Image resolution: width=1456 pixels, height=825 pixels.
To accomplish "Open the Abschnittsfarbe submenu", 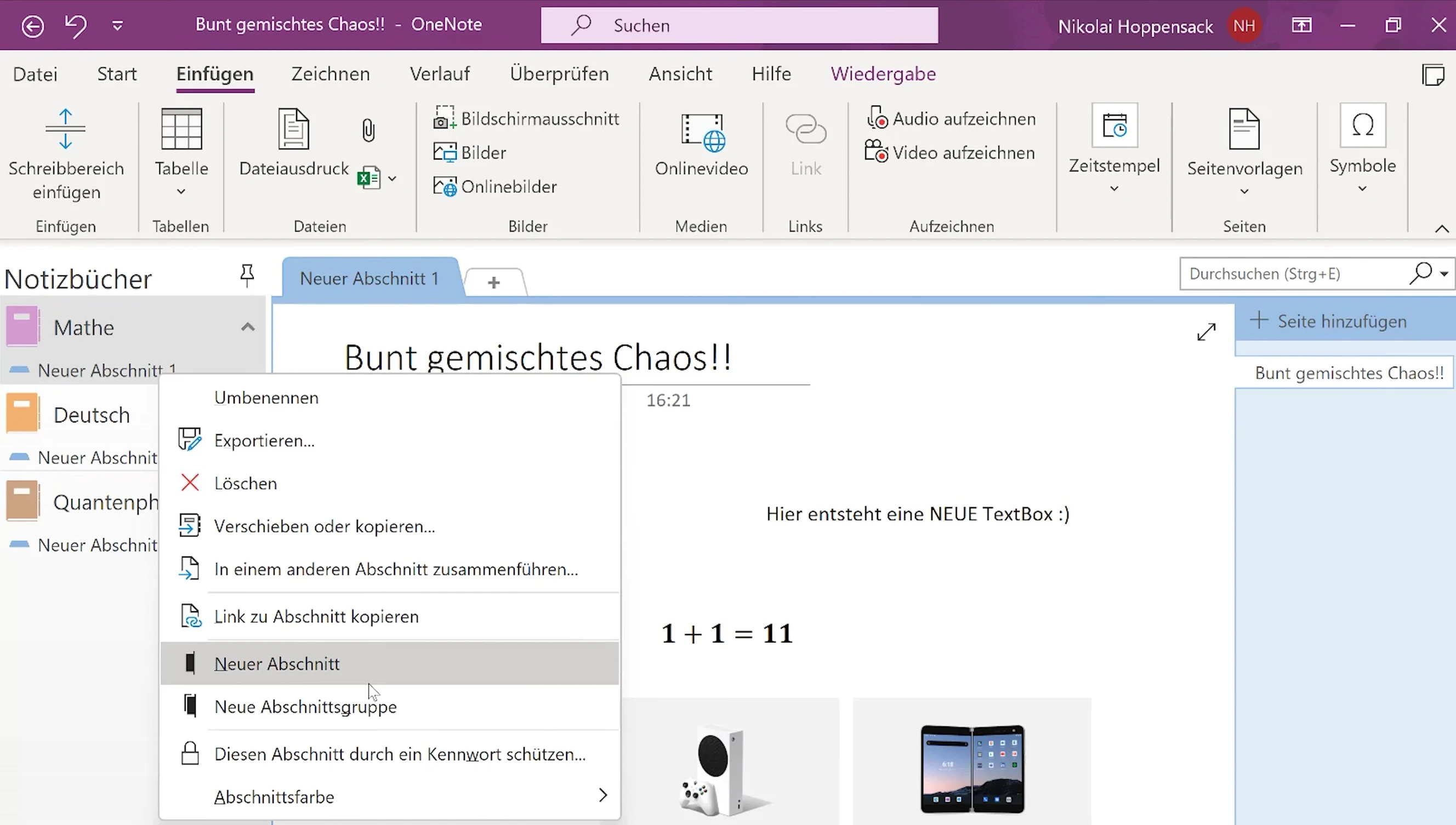I will click(x=390, y=796).
